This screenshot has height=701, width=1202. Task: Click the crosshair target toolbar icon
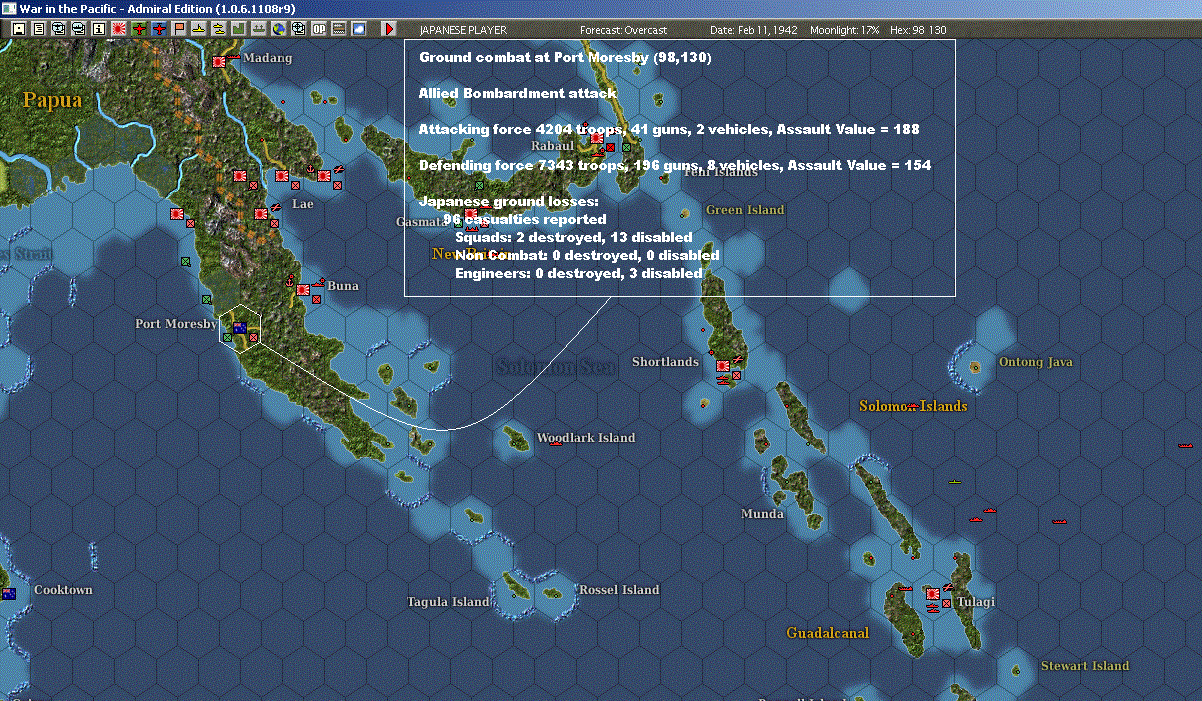298,29
